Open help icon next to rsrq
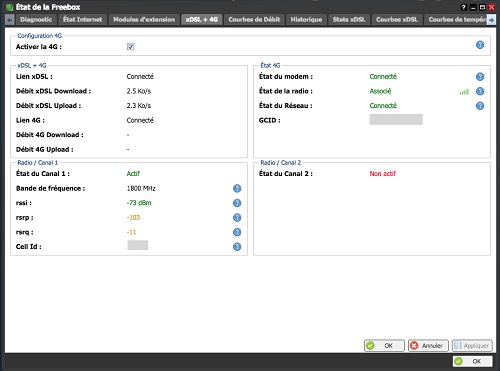 pyautogui.click(x=237, y=232)
